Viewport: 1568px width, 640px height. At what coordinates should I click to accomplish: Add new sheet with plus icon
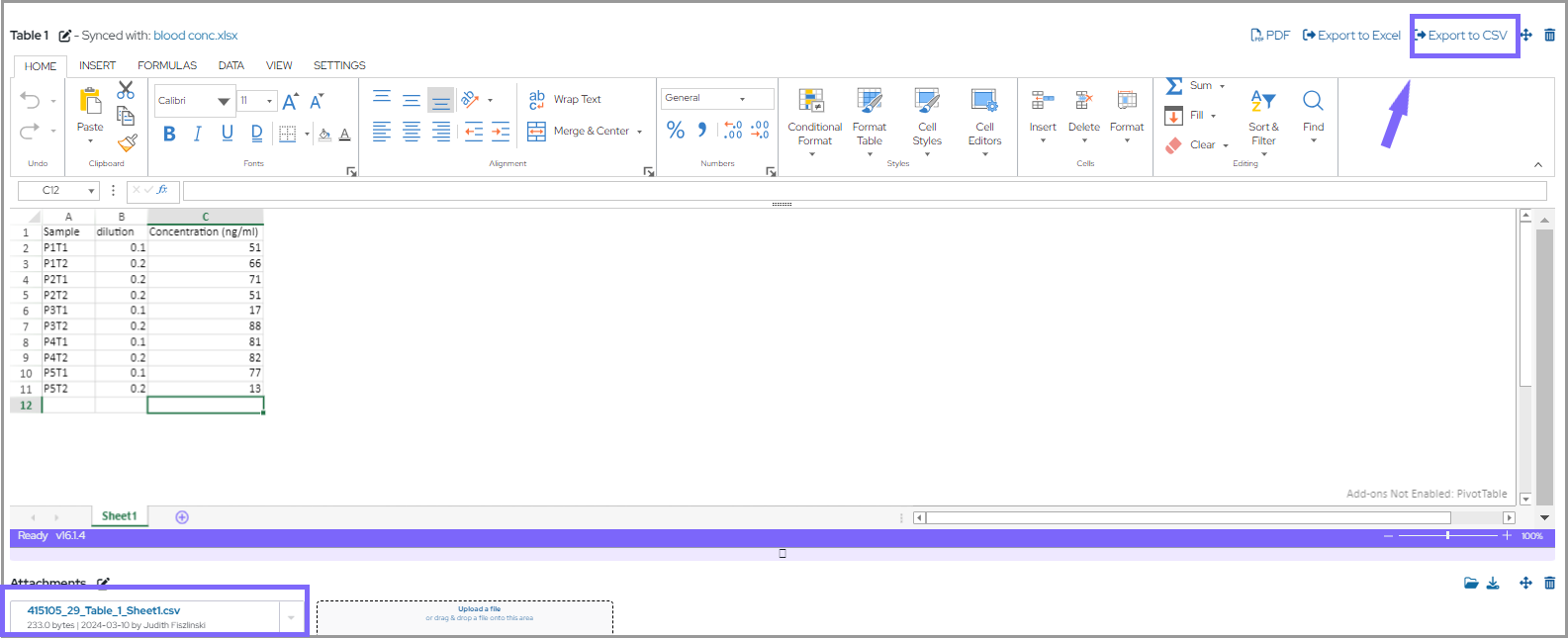pos(182,517)
